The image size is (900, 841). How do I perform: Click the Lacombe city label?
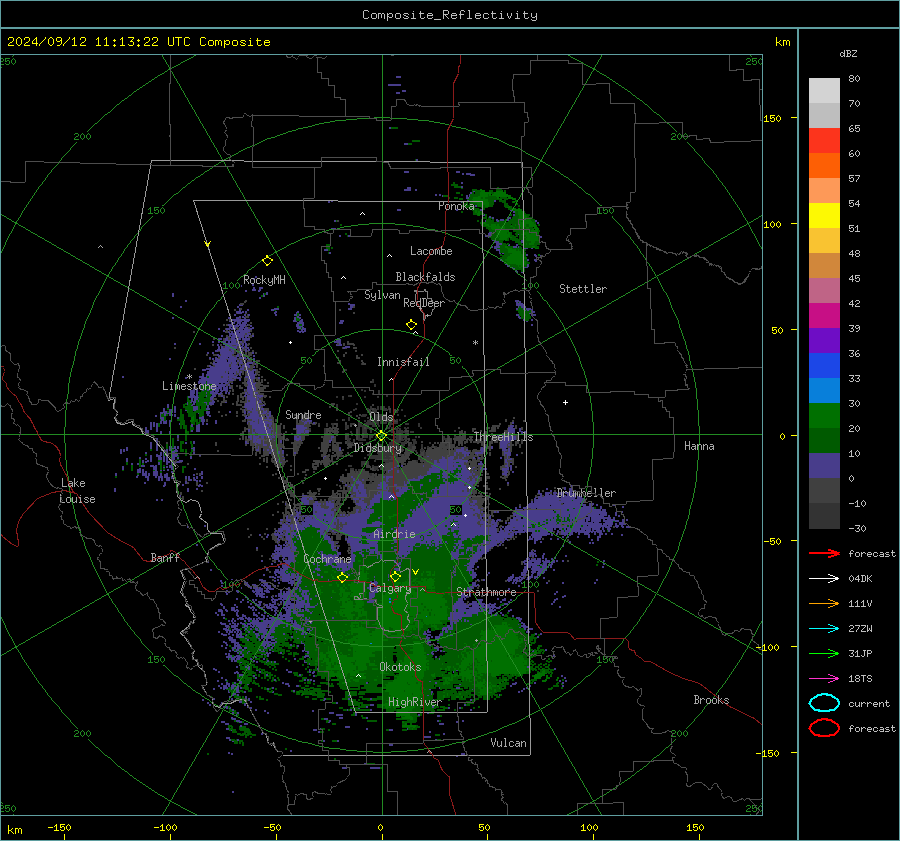[431, 251]
